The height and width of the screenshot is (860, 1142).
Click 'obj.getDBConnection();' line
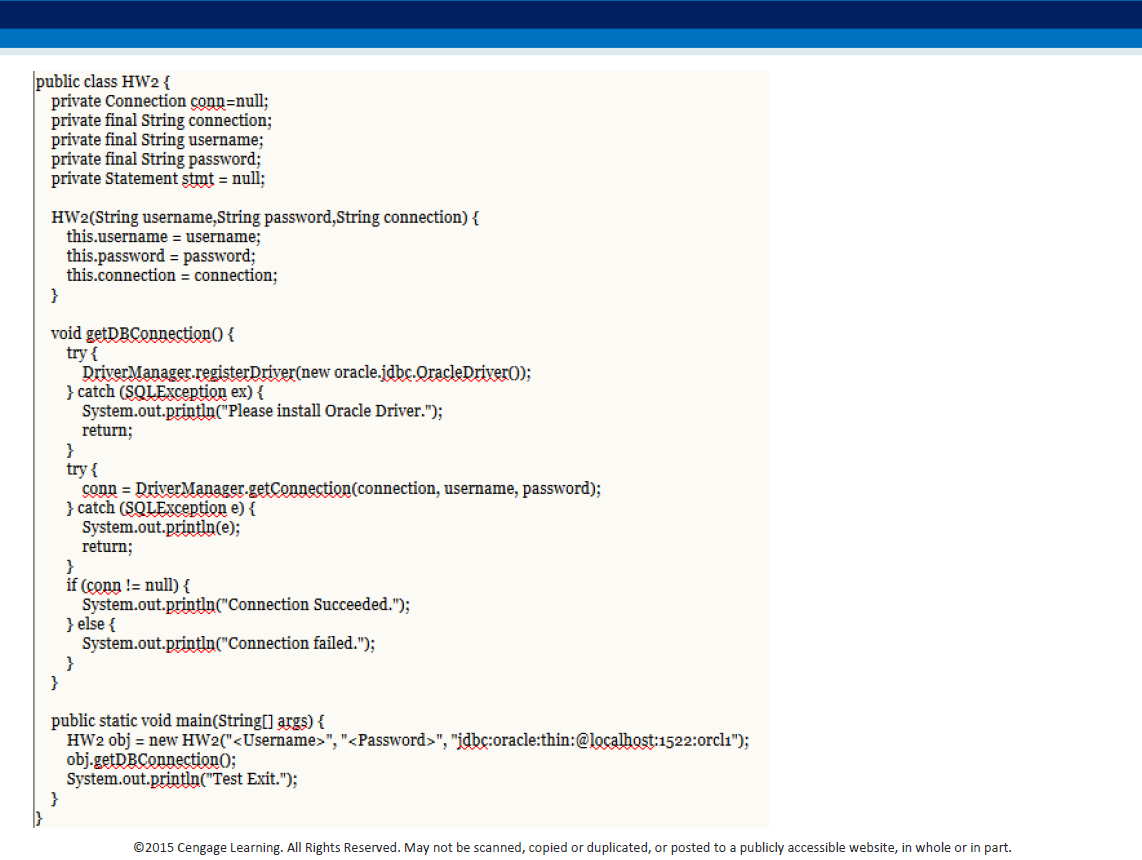(151, 760)
